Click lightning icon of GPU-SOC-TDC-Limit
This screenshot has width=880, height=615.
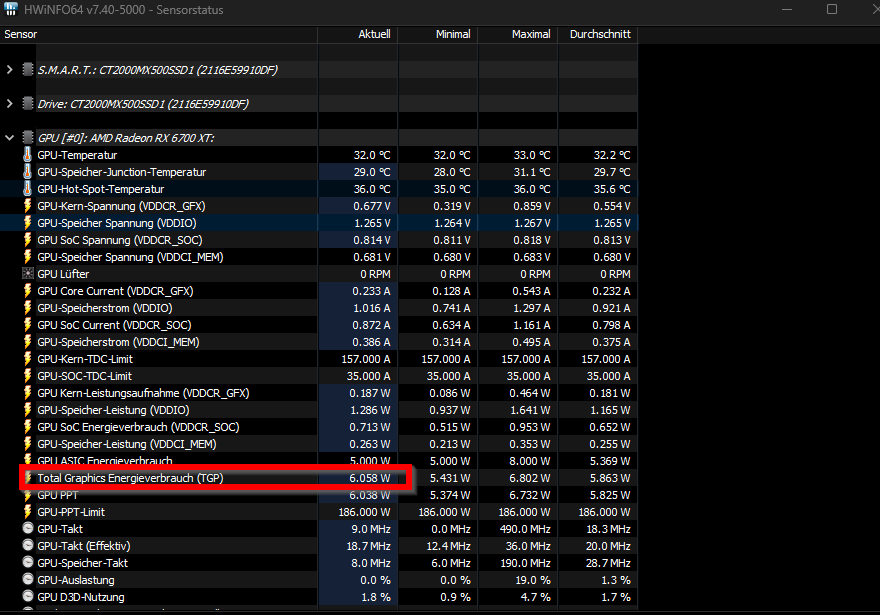coord(28,376)
